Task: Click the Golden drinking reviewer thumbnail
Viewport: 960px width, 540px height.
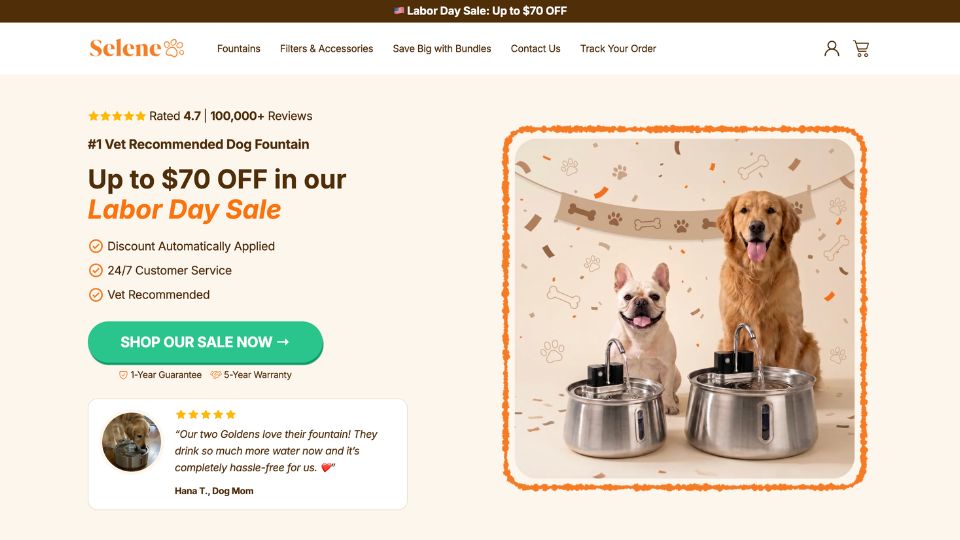Action: [131, 441]
